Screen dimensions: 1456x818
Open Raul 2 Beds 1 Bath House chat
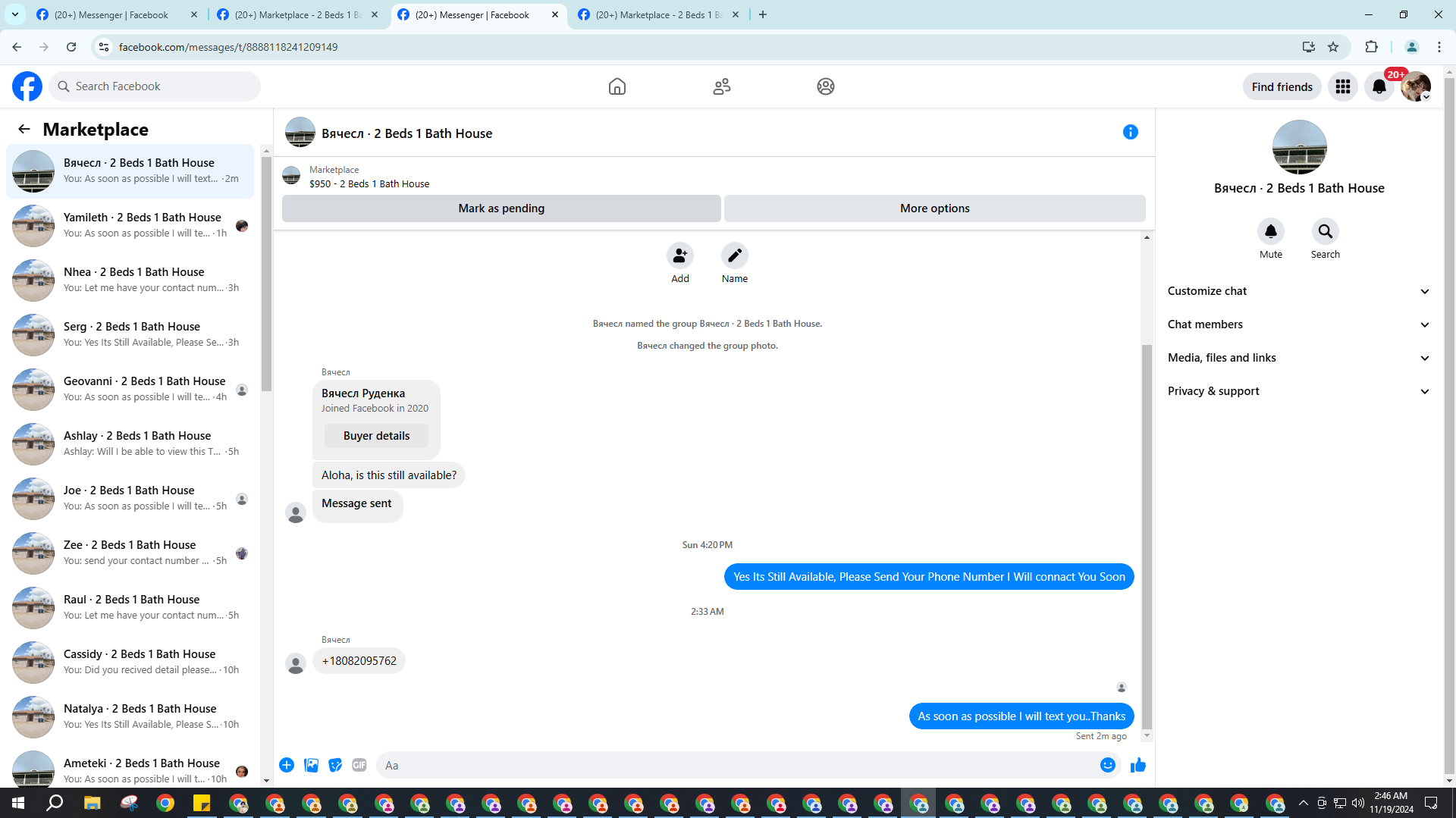[130, 608]
